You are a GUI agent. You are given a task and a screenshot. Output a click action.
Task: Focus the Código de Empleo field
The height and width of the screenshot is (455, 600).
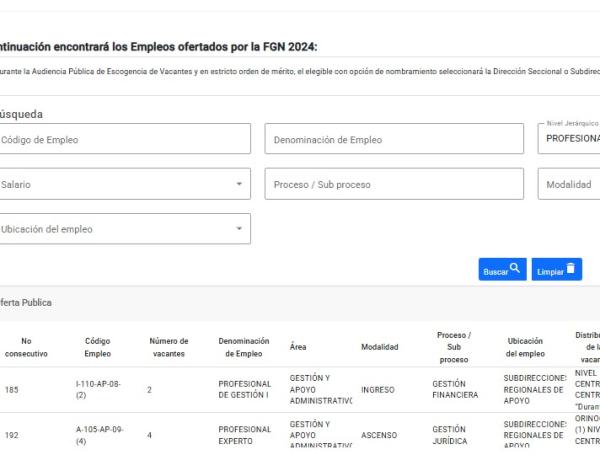[124, 139]
